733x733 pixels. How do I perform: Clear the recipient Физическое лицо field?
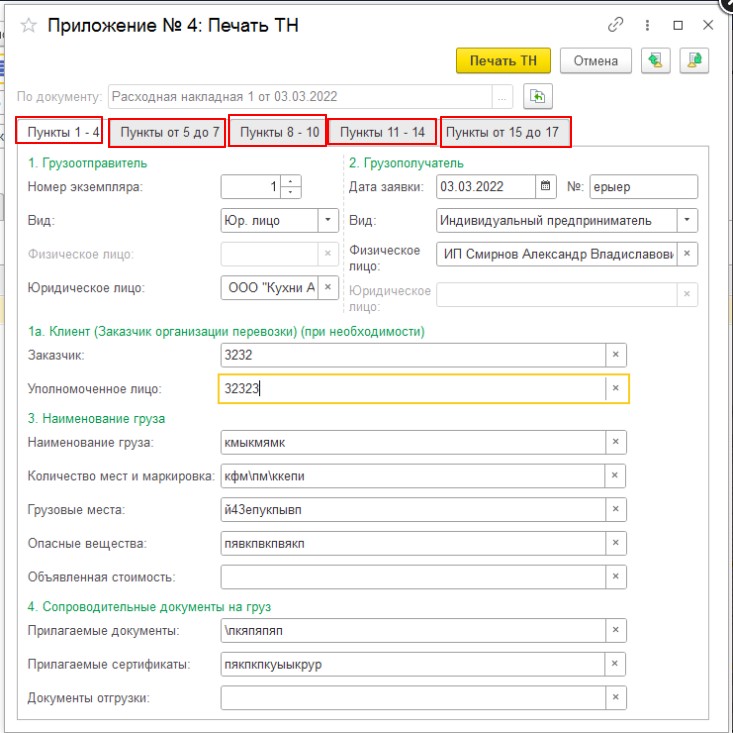point(687,253)
